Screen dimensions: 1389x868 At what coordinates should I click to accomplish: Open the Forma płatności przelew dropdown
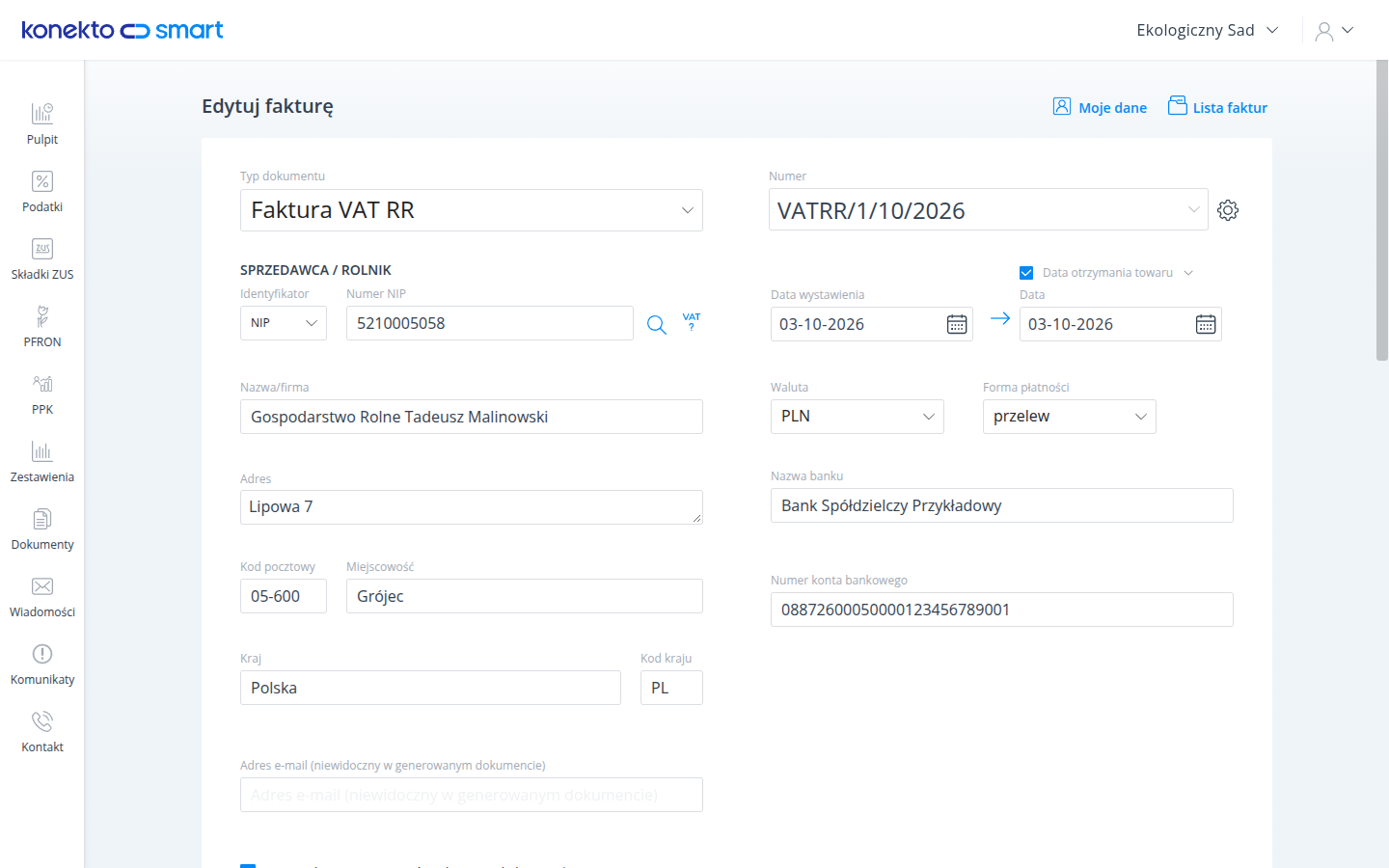[x=1070, y=417]
